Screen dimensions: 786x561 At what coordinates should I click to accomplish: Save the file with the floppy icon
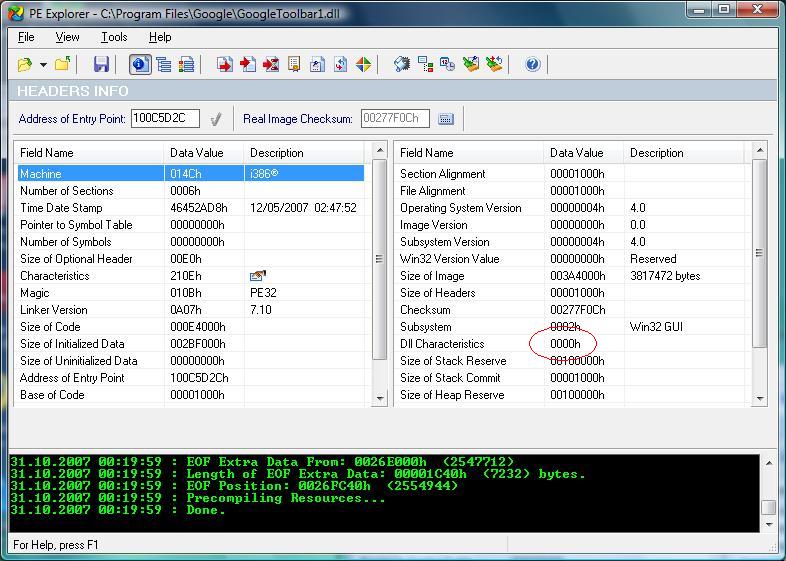coord(101,65)
